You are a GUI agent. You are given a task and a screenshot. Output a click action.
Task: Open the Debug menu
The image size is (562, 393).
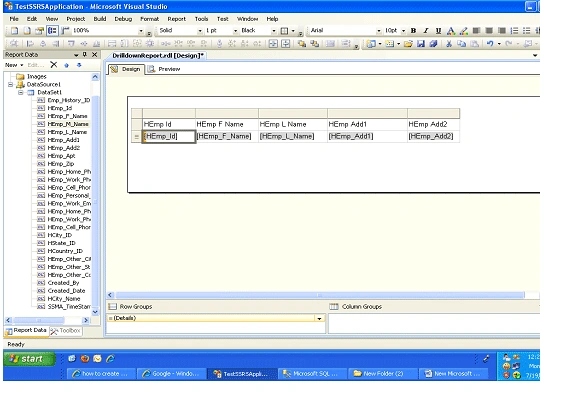pos(123,19)
